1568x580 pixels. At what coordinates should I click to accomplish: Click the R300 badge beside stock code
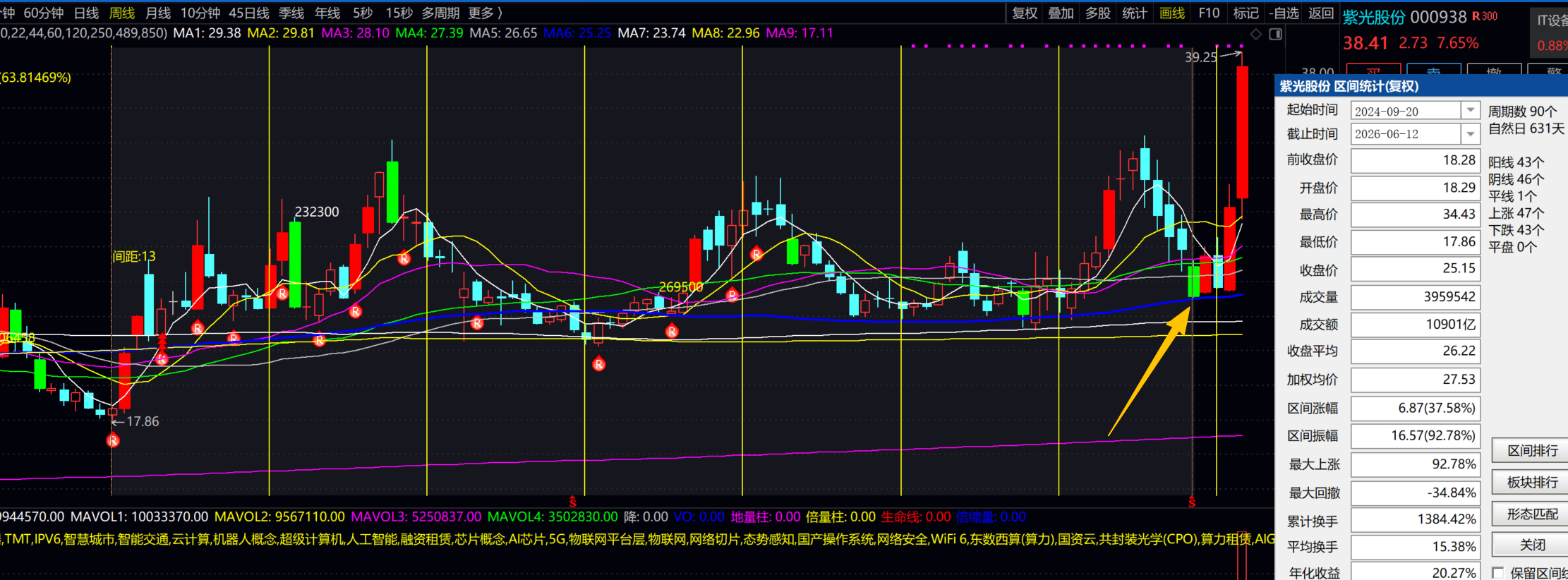pos(1485,16)
